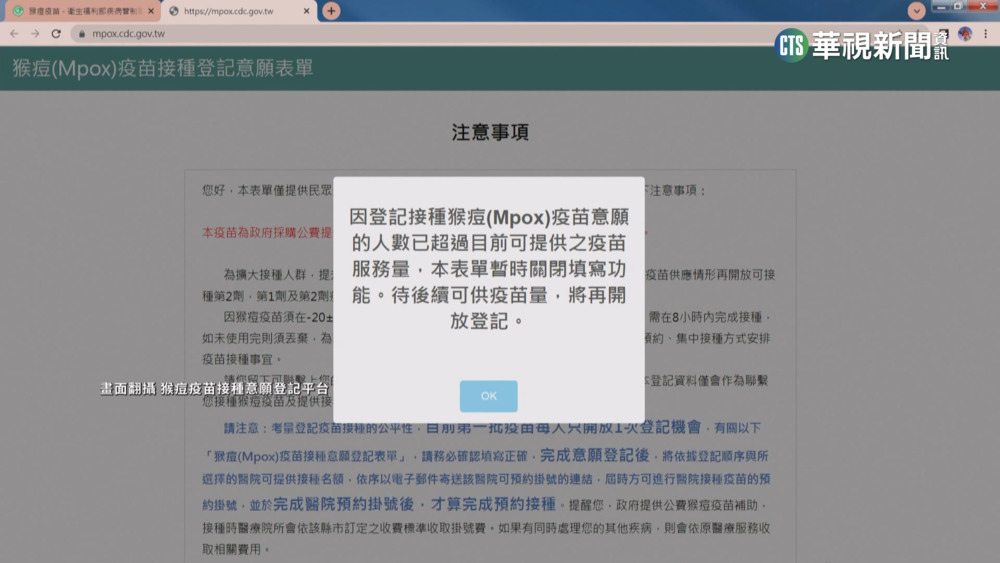The height and width of the screenshot is (563, 1000).
Task: Click the 完成意願登記後 blue text
Action: pyautogui.click(x=594, y=455)
